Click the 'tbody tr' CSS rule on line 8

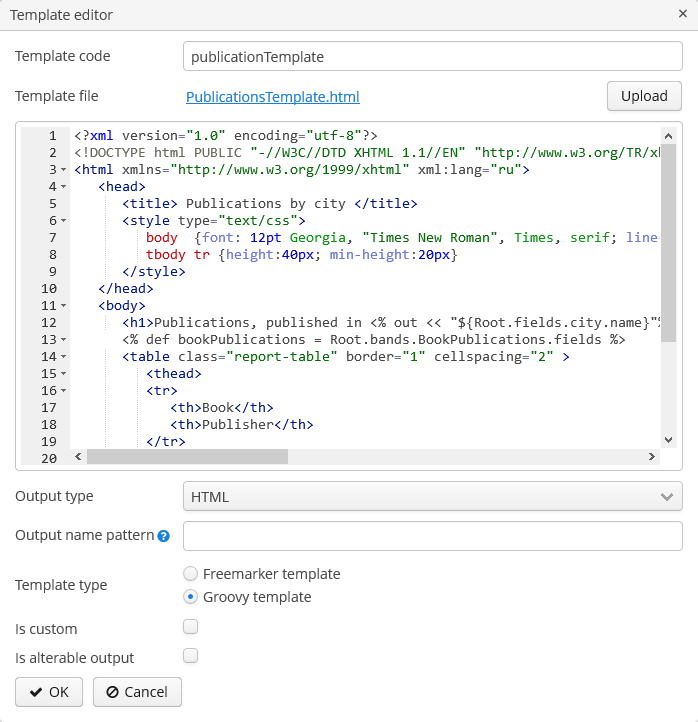(302, 255)
